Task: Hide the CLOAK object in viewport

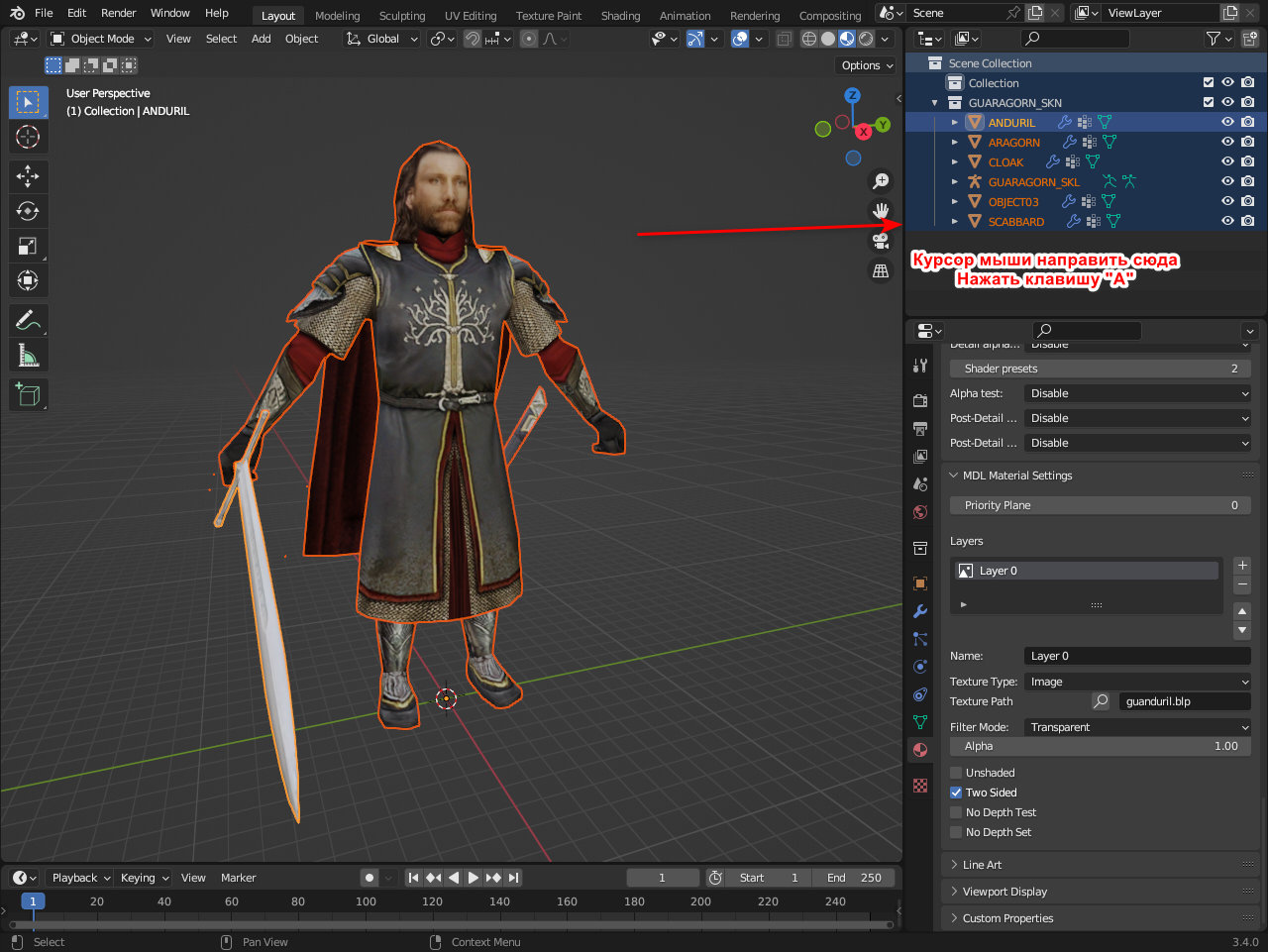Action: coord(1227,162)
